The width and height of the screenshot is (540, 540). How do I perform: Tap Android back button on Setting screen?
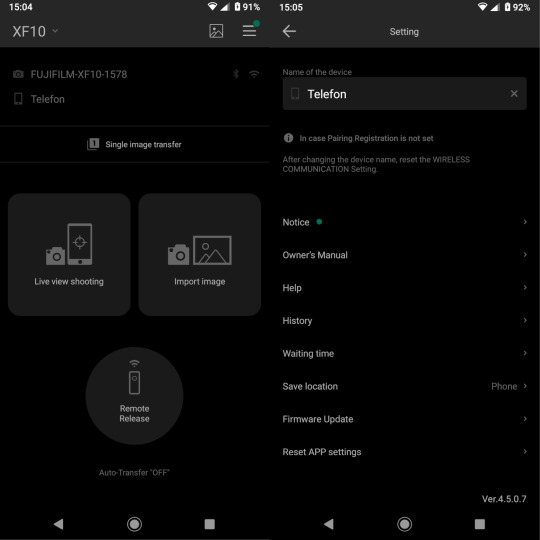tap(329, 524)
